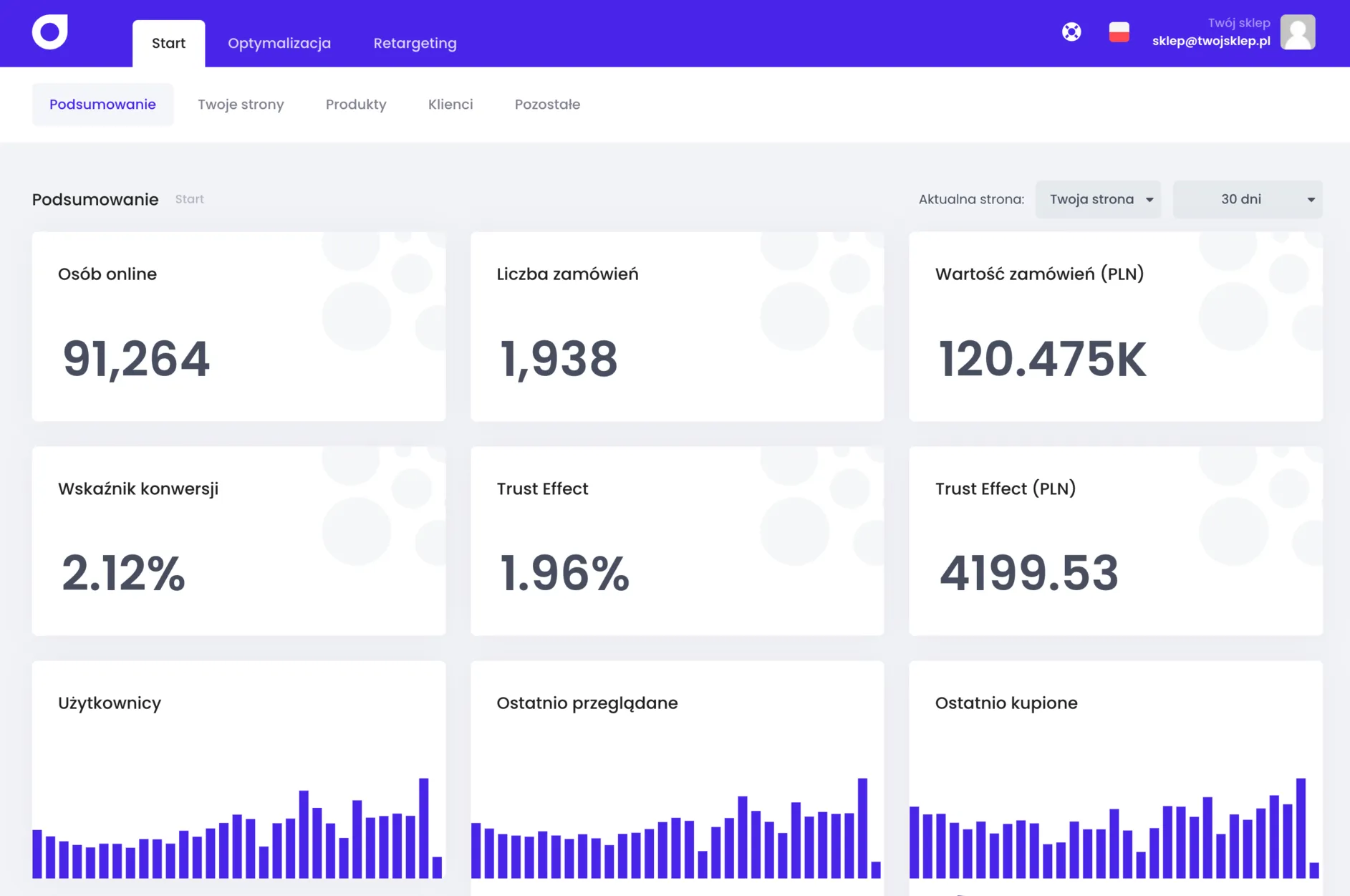Click the Polish flag language icon
The width and height of the screenshot is (1350, 896).
point(1119,32)
